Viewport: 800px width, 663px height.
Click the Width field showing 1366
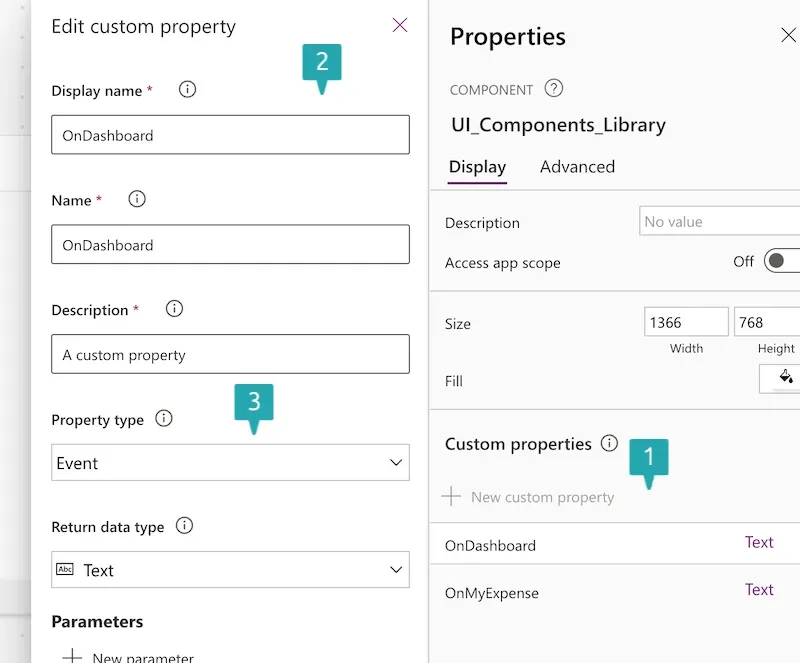[686, 322]
